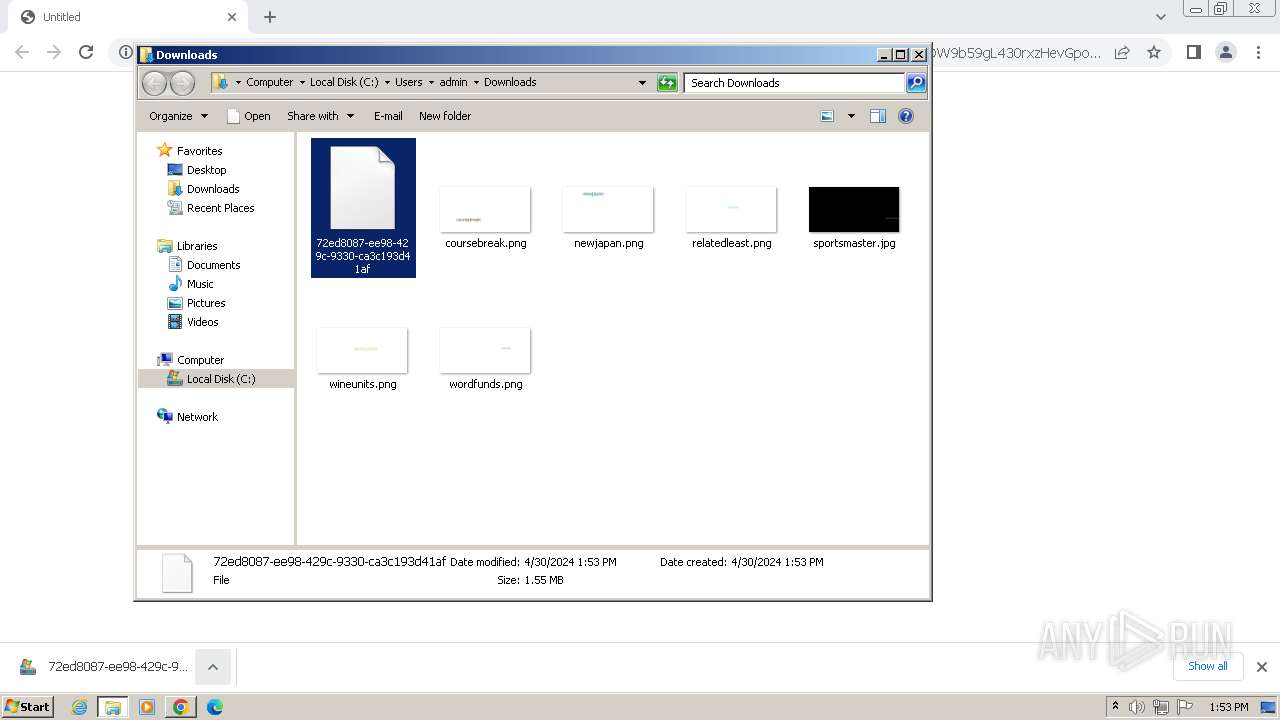Click the admin breadcrumb segment
The width and height of the screenshot is (1280, 720).
coord(453,83)
